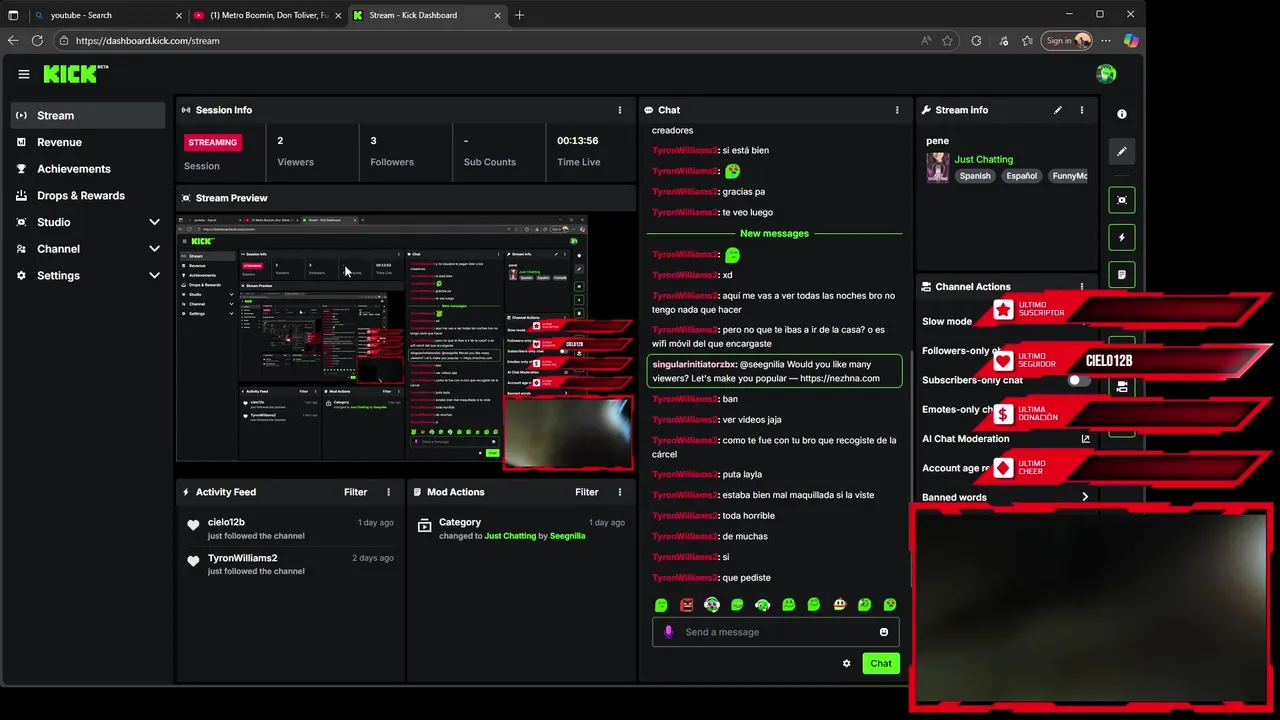Open AI Chat Moderation external link icon
The height and width of the screenshot is (720, 1280).
1086,439
